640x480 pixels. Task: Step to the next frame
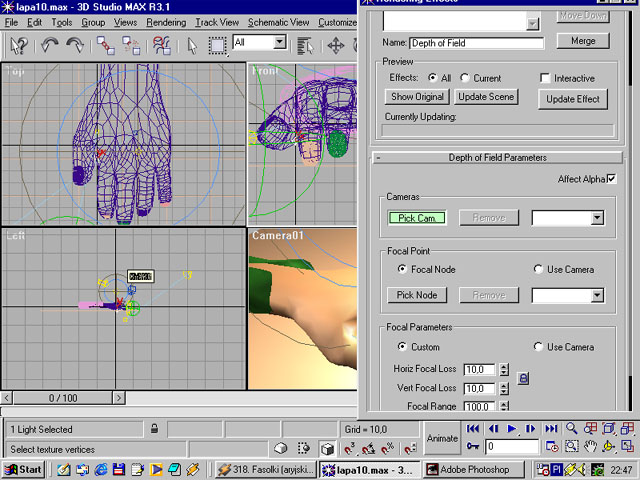click(530, 429)
